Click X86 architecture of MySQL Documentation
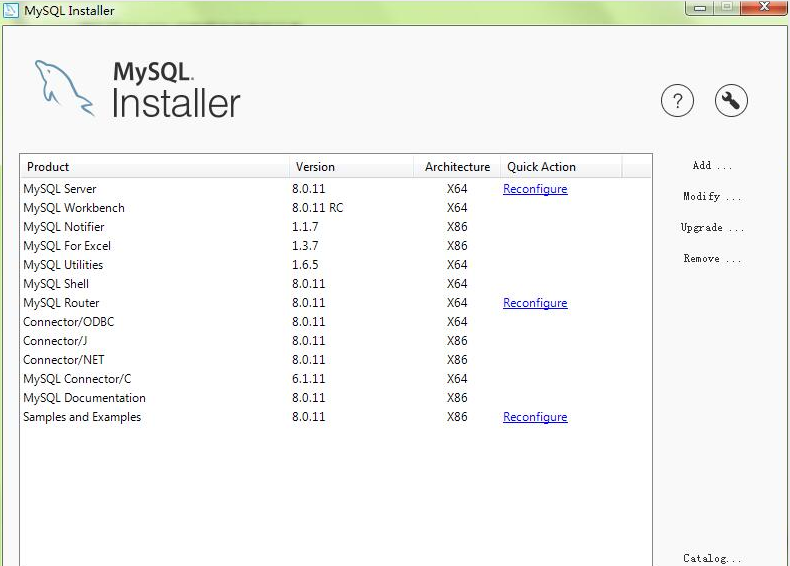 (x=457, y=398)
